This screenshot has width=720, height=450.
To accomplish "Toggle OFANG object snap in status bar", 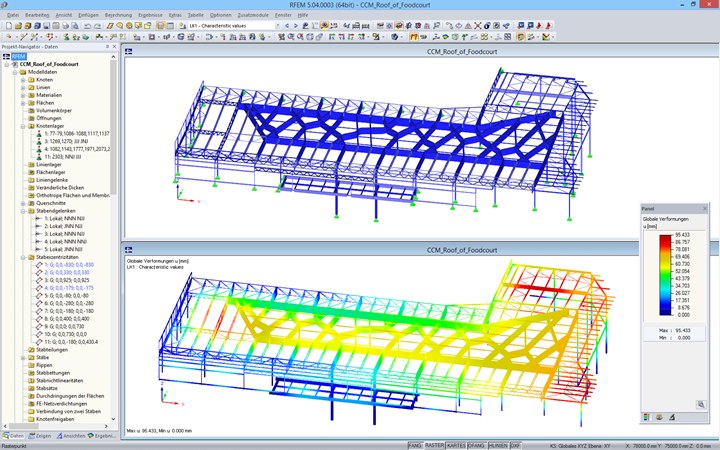I will [x=477, y=446].
